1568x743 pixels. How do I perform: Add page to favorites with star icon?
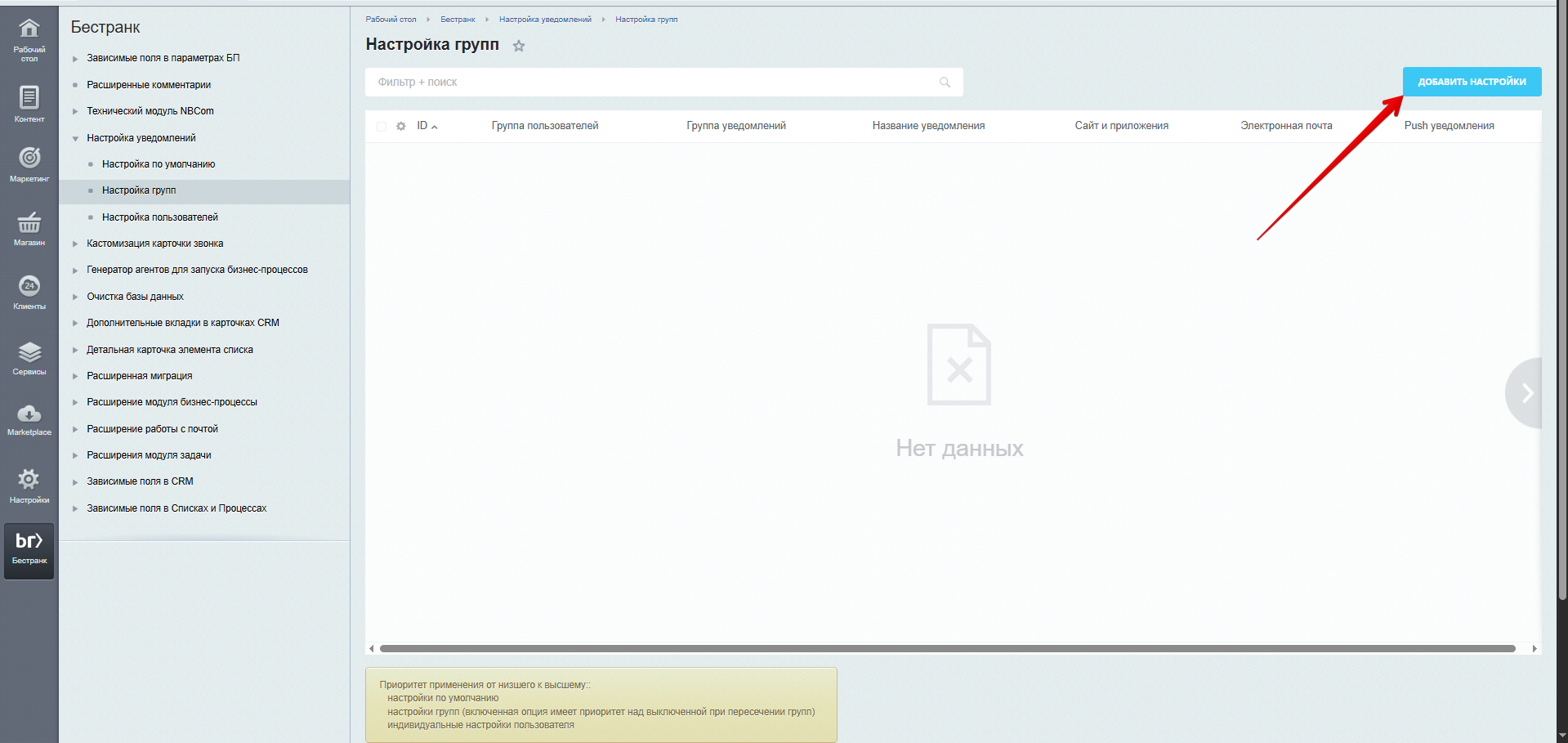tap(519, 46)
